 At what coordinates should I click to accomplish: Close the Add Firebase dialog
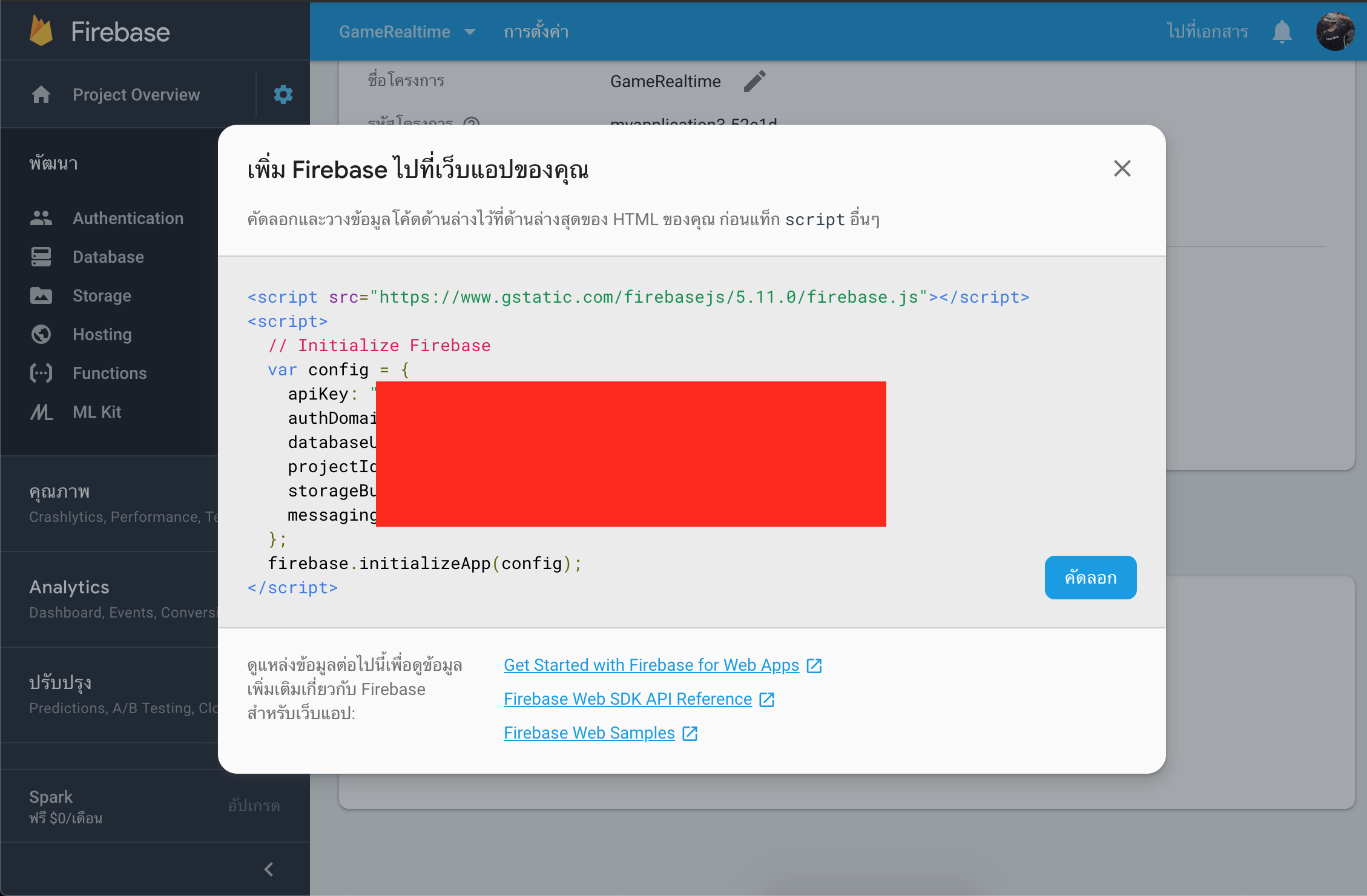1122,168
